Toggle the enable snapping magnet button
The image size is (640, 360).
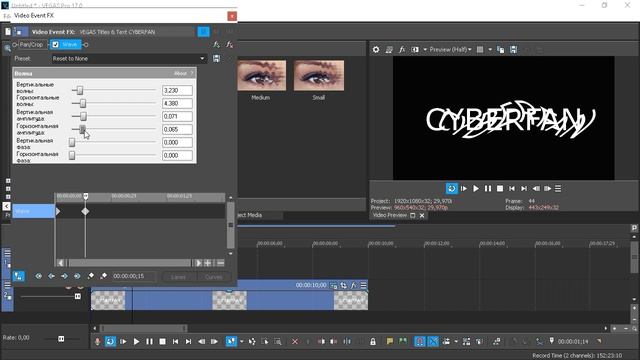(420, 342)
